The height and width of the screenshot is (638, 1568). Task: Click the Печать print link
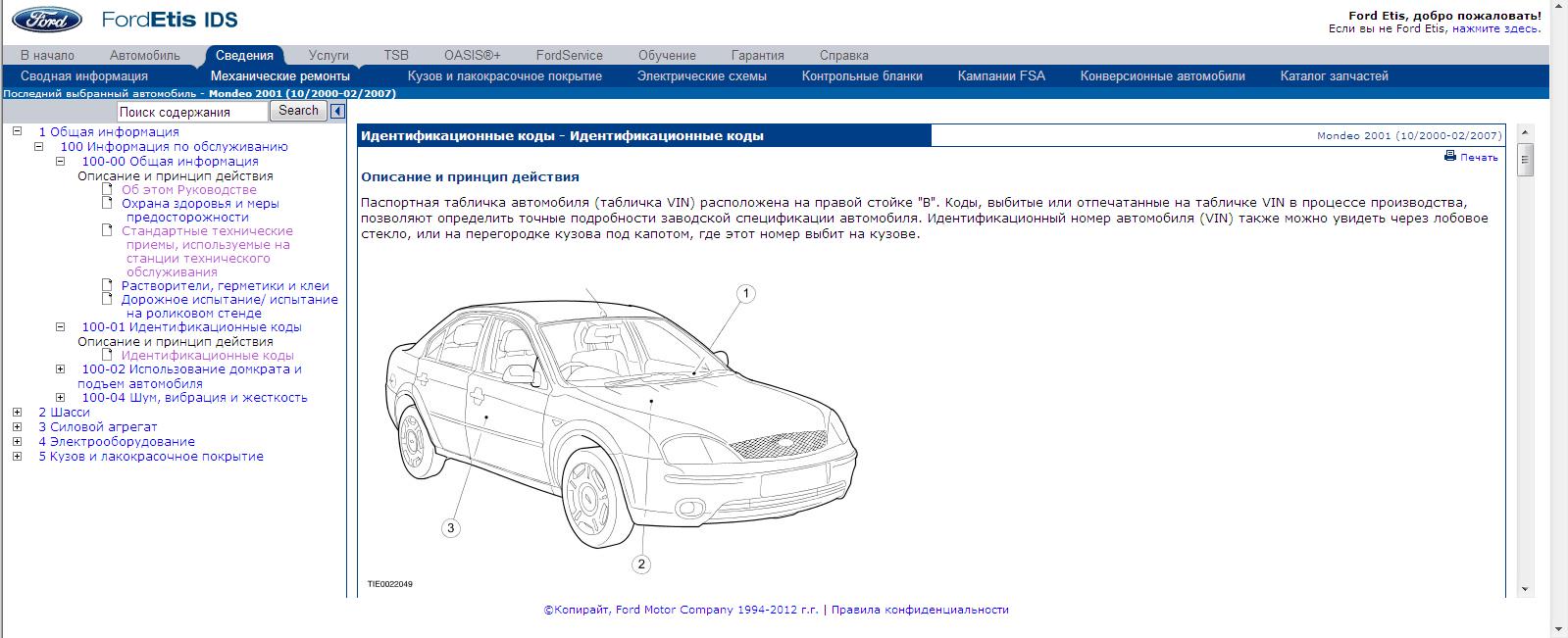point(1479,157)
